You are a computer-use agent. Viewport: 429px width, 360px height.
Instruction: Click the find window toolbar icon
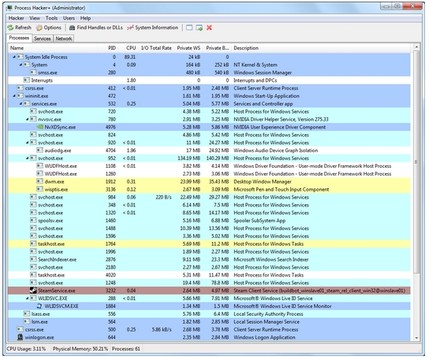pyautogui.click(x=189, y=28)
